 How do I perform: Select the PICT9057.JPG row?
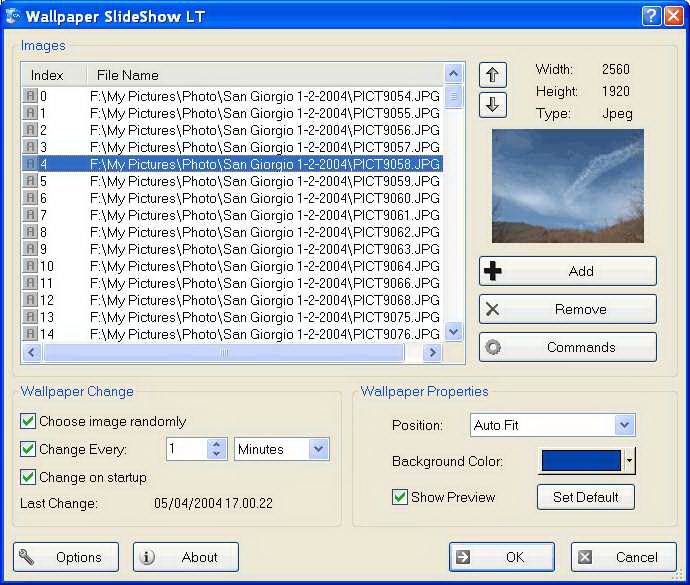click(x=232, y=147)
